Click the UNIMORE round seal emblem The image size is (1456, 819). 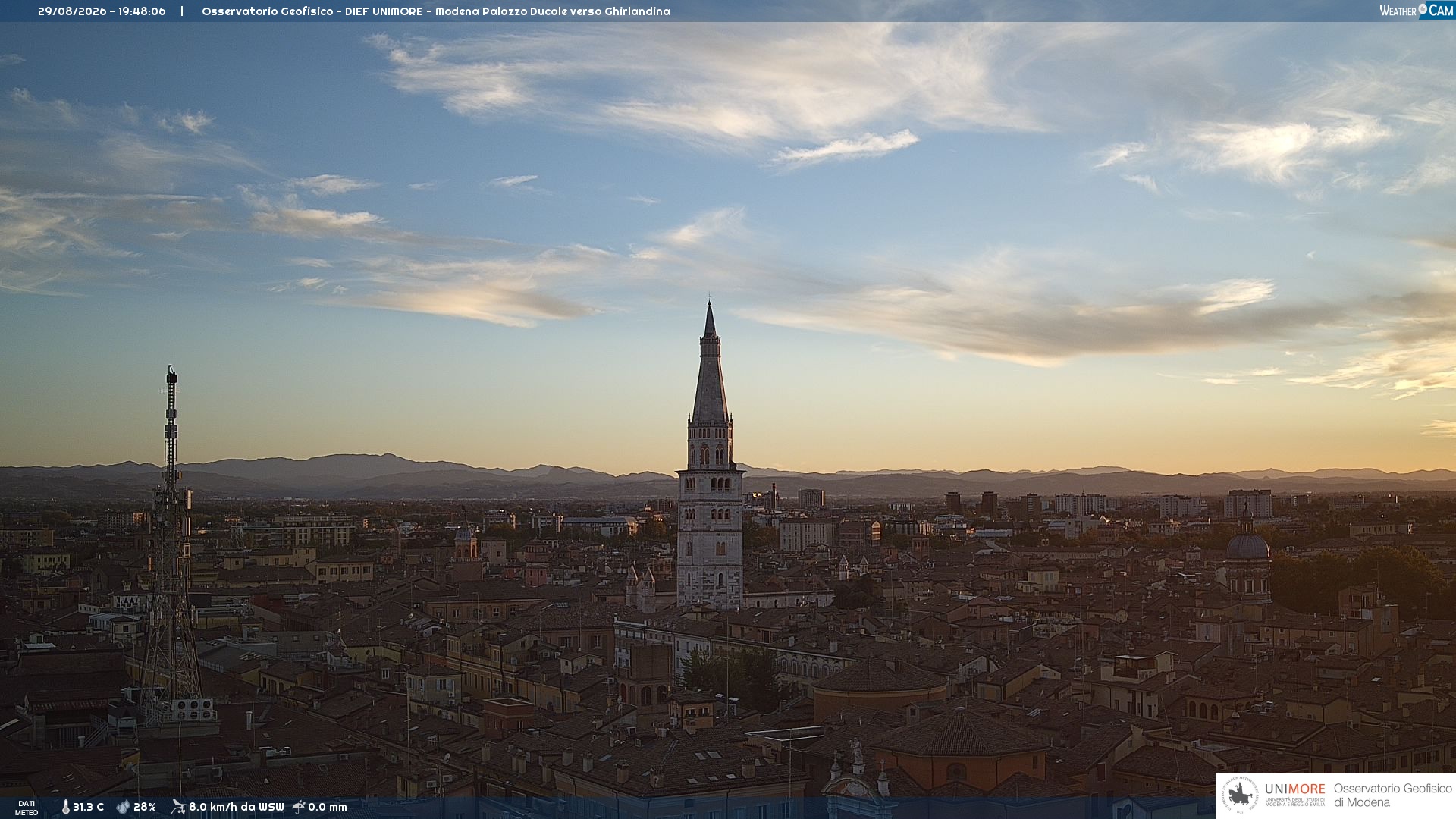pyautogui.click(x=1240, y=795)
